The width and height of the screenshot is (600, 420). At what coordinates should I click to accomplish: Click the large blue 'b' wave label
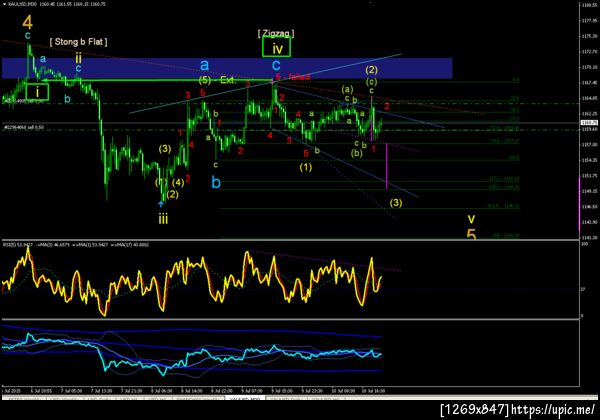coord(216,182)
